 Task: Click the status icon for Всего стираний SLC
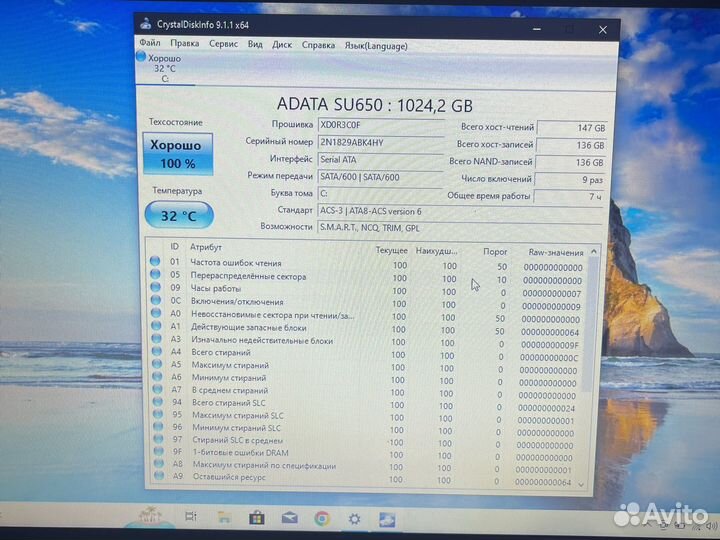158,401
